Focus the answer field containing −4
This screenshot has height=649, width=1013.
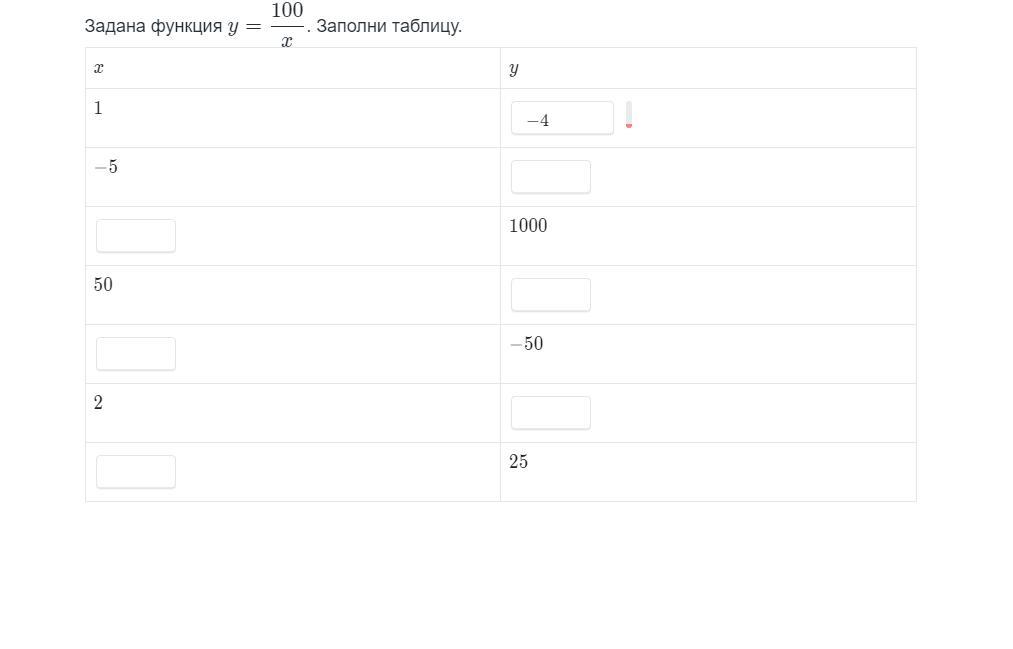pyautogui.click(x=562, y=118)
